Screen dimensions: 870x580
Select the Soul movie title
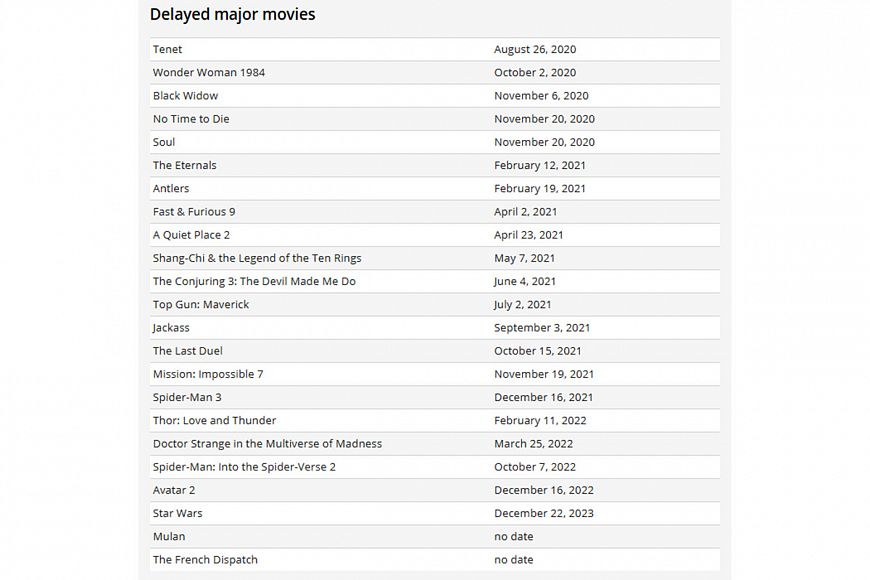[x=164, y=142]
